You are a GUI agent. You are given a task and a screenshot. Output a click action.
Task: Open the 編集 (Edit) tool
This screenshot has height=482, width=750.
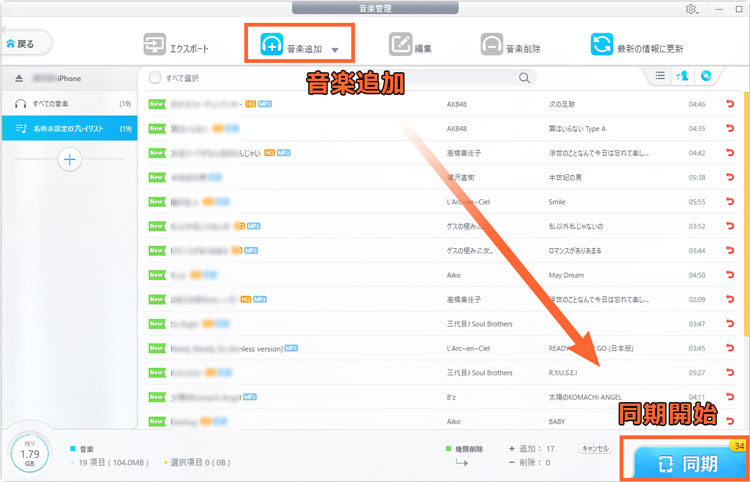[x=400, y=45]
